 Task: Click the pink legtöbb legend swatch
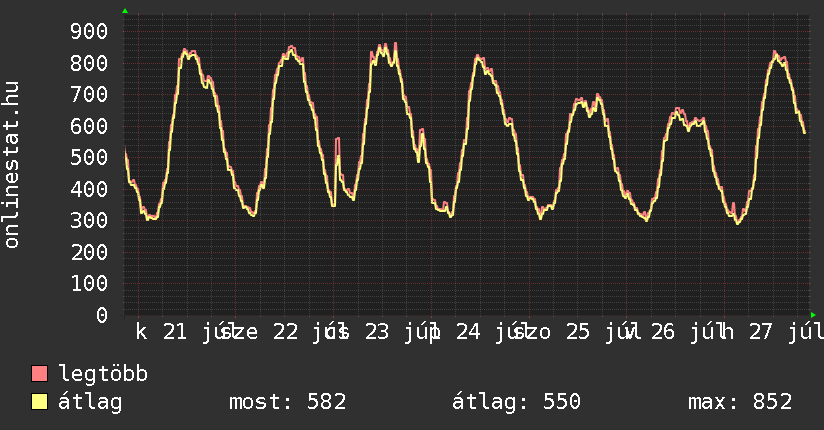(39, 373)
